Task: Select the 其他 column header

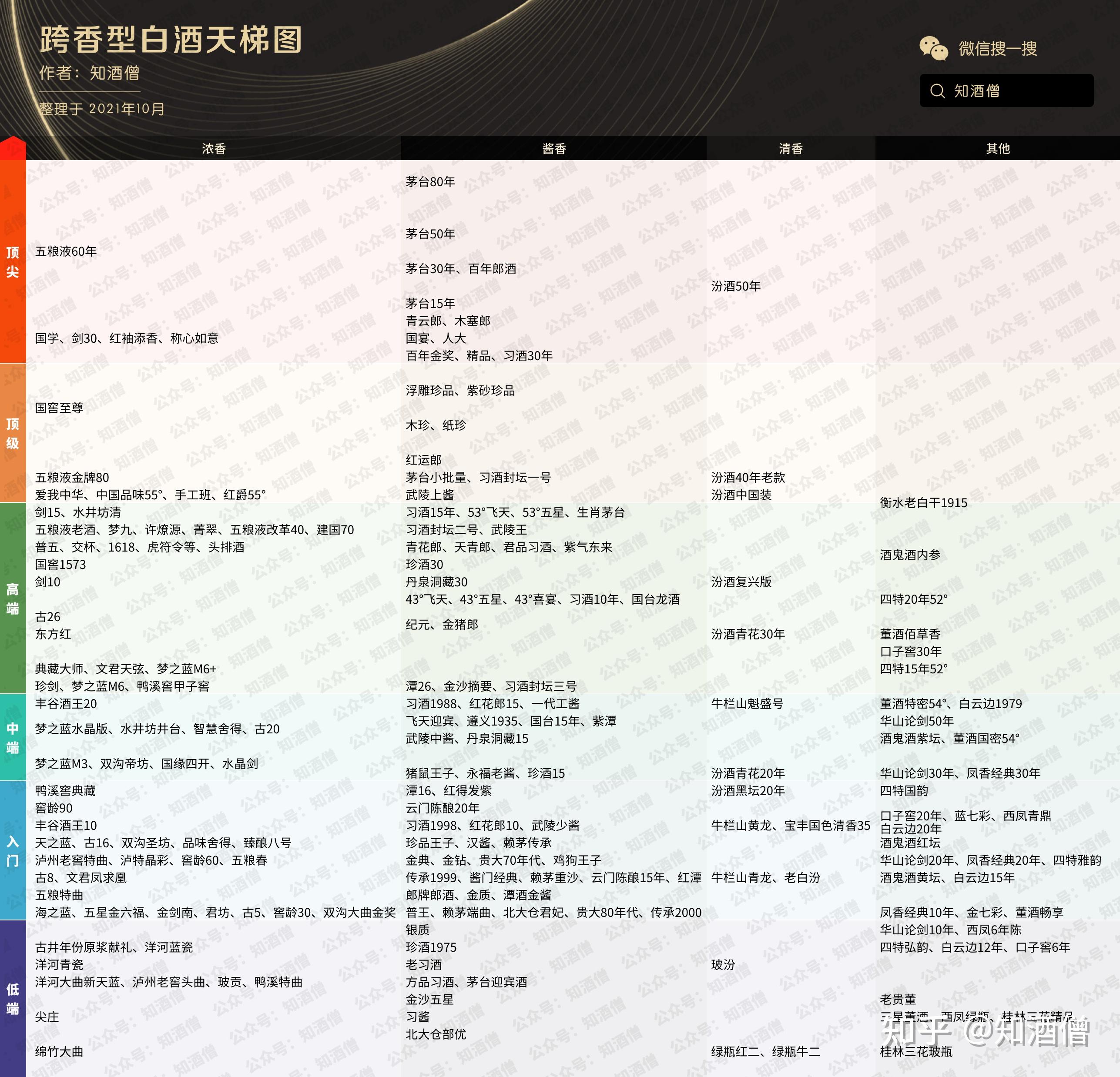Action: point(998,149)
